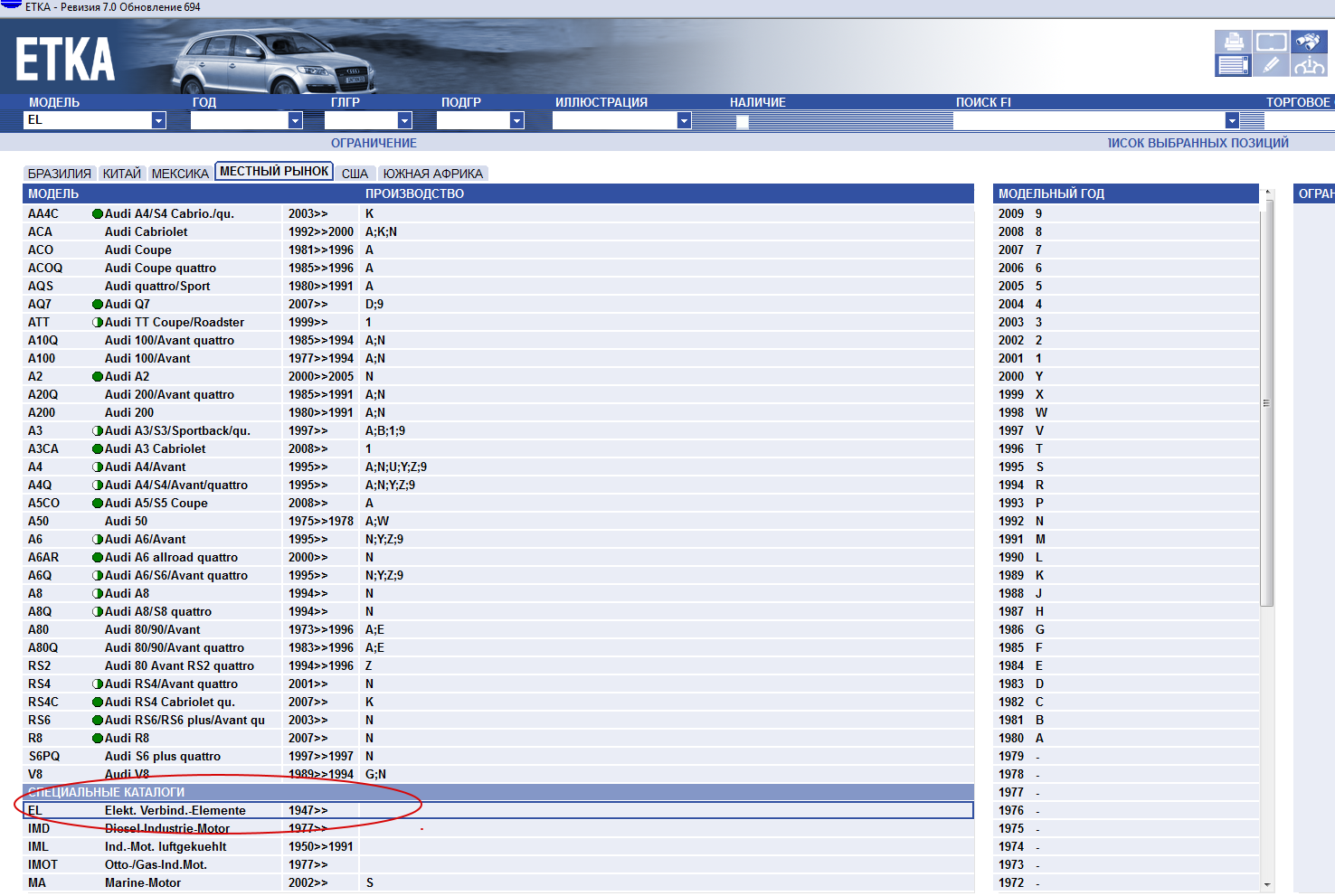1335x896 pixels.
Task: Open the ГЛГР dropdown list
Action: point(405,120)
